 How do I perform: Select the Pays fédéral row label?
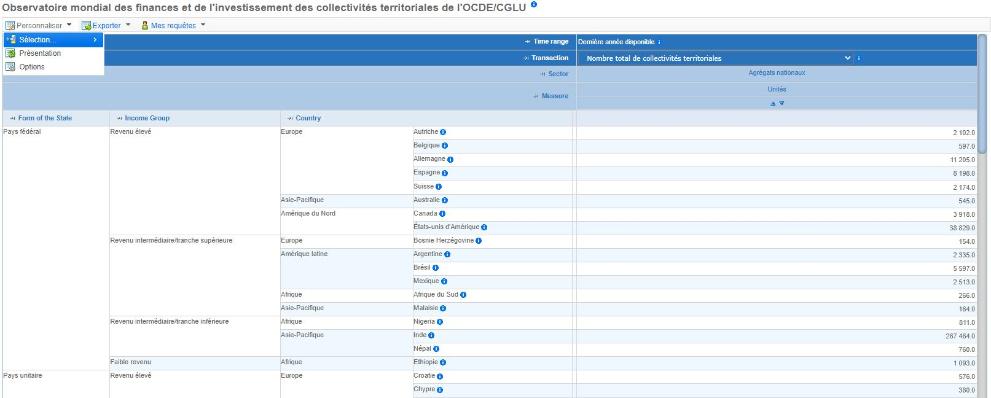(x=22, y=132)
